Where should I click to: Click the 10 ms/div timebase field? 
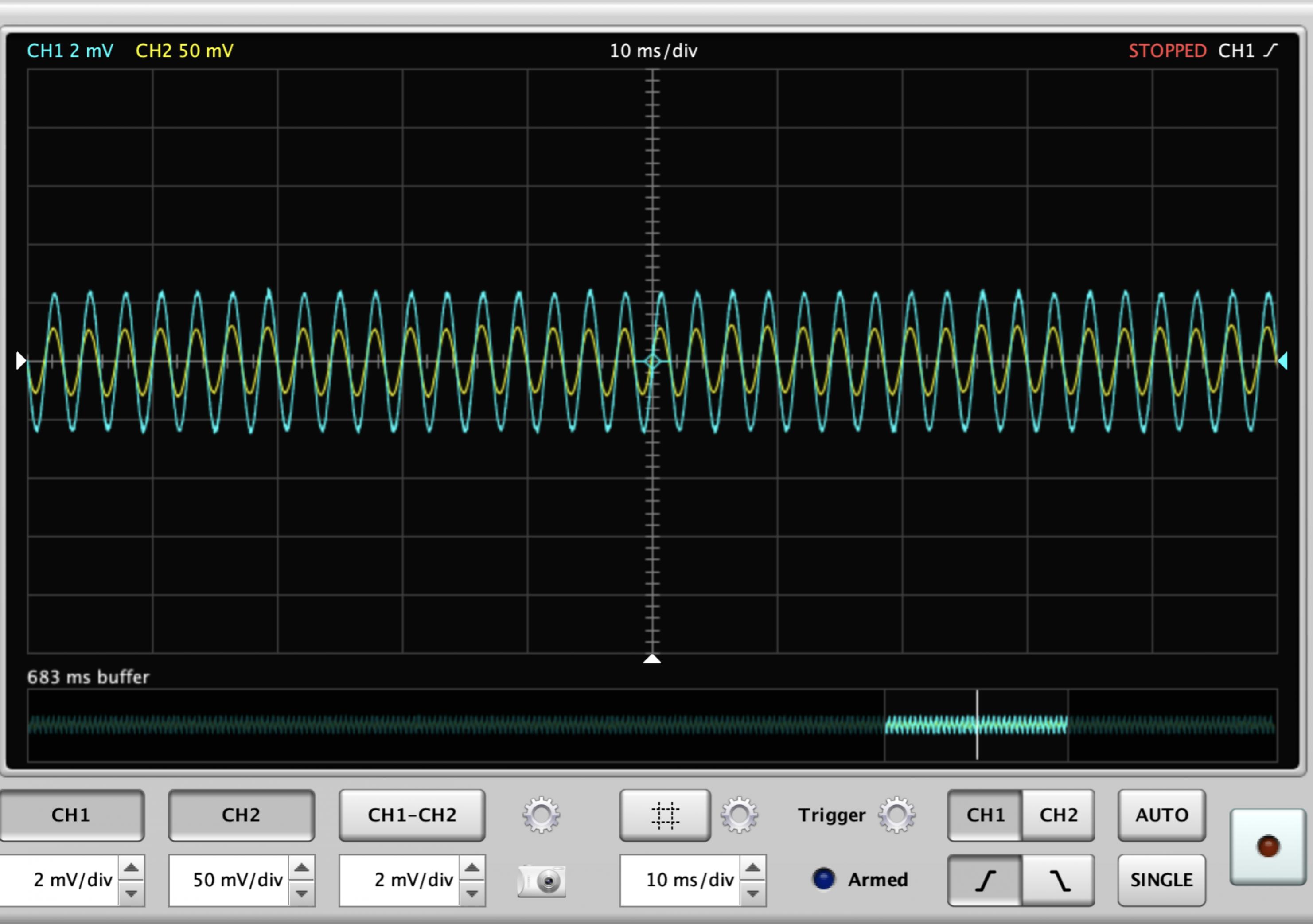(x=681, y=881)
